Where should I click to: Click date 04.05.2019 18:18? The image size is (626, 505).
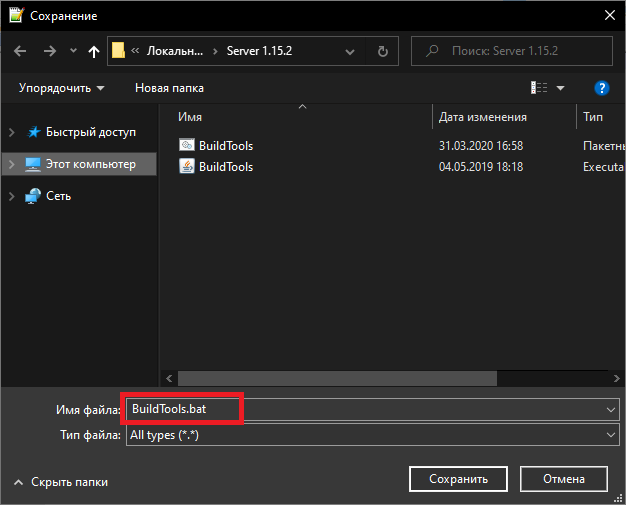pyautogui.click(x=481, y=166)
